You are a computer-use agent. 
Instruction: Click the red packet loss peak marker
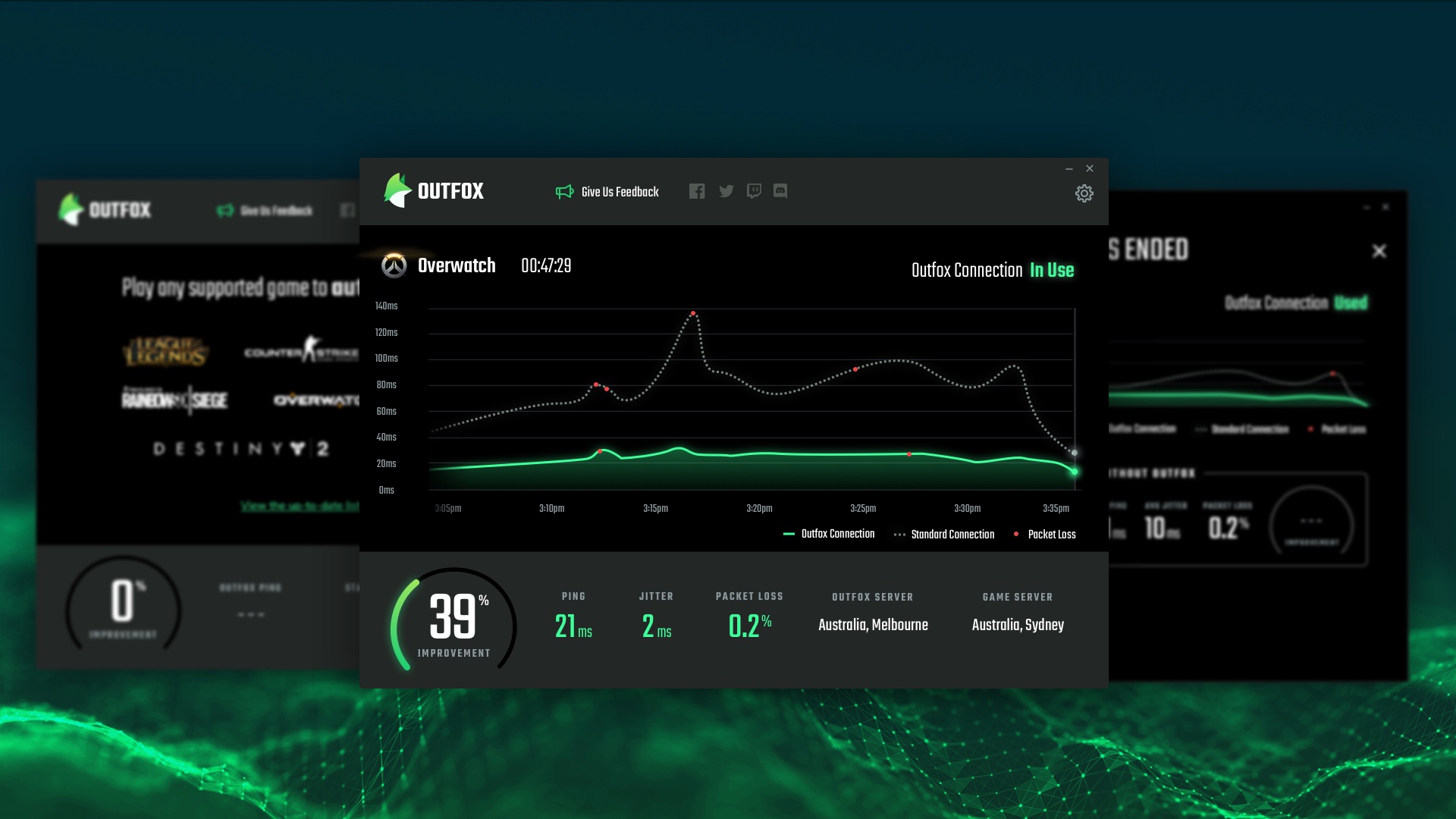pos(693,313)
